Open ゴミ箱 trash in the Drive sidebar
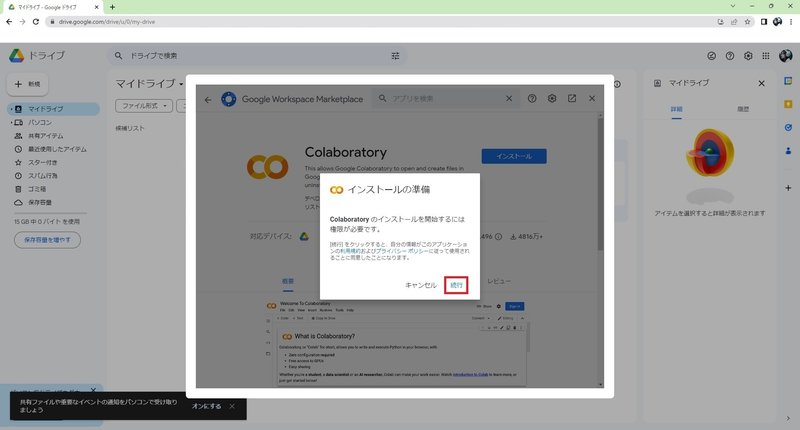 [37, 189]
